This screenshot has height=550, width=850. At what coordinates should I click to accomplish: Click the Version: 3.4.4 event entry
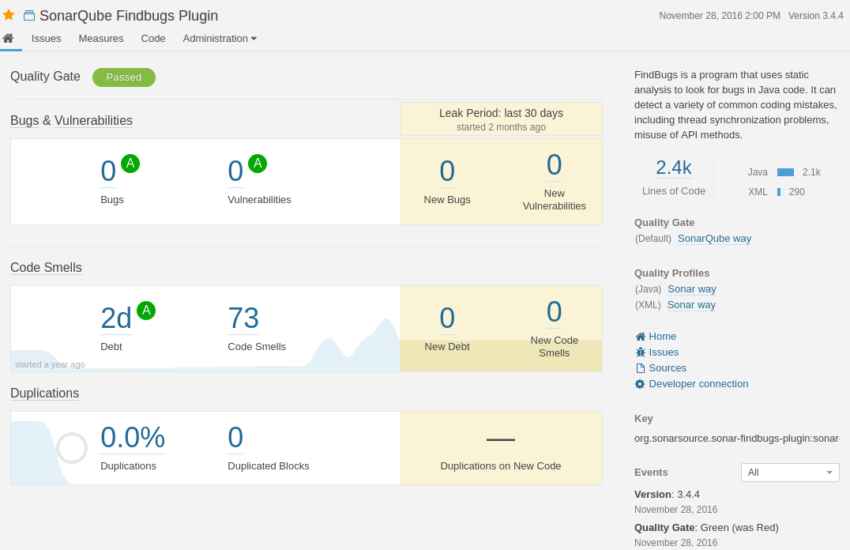[x=667, y=495]
